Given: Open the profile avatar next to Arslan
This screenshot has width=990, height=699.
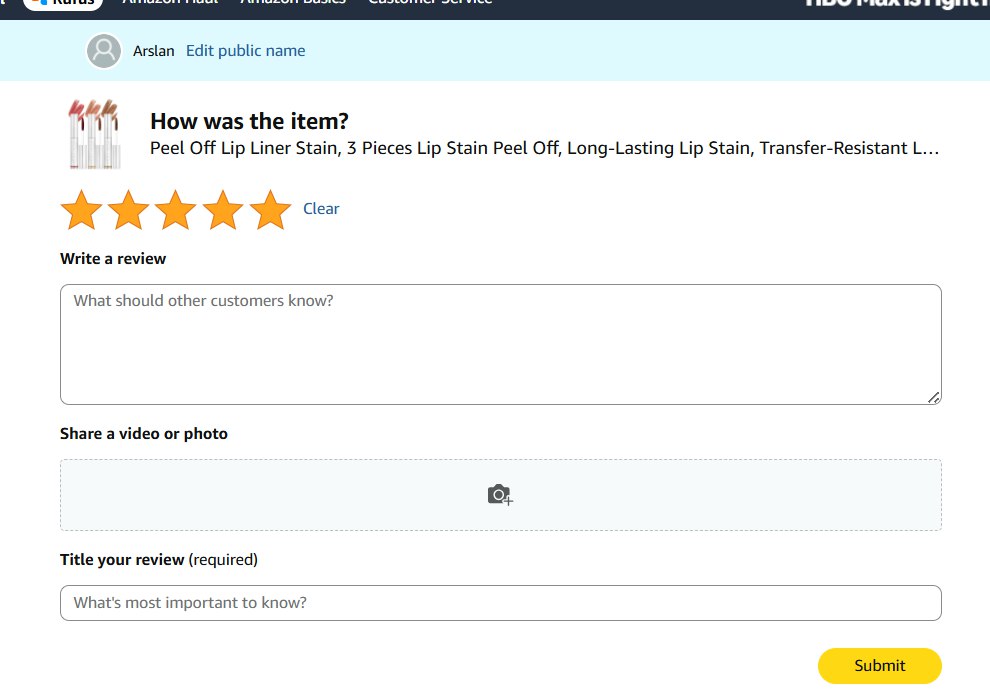Looking at the screenshot, I should [x=104, y=51].
